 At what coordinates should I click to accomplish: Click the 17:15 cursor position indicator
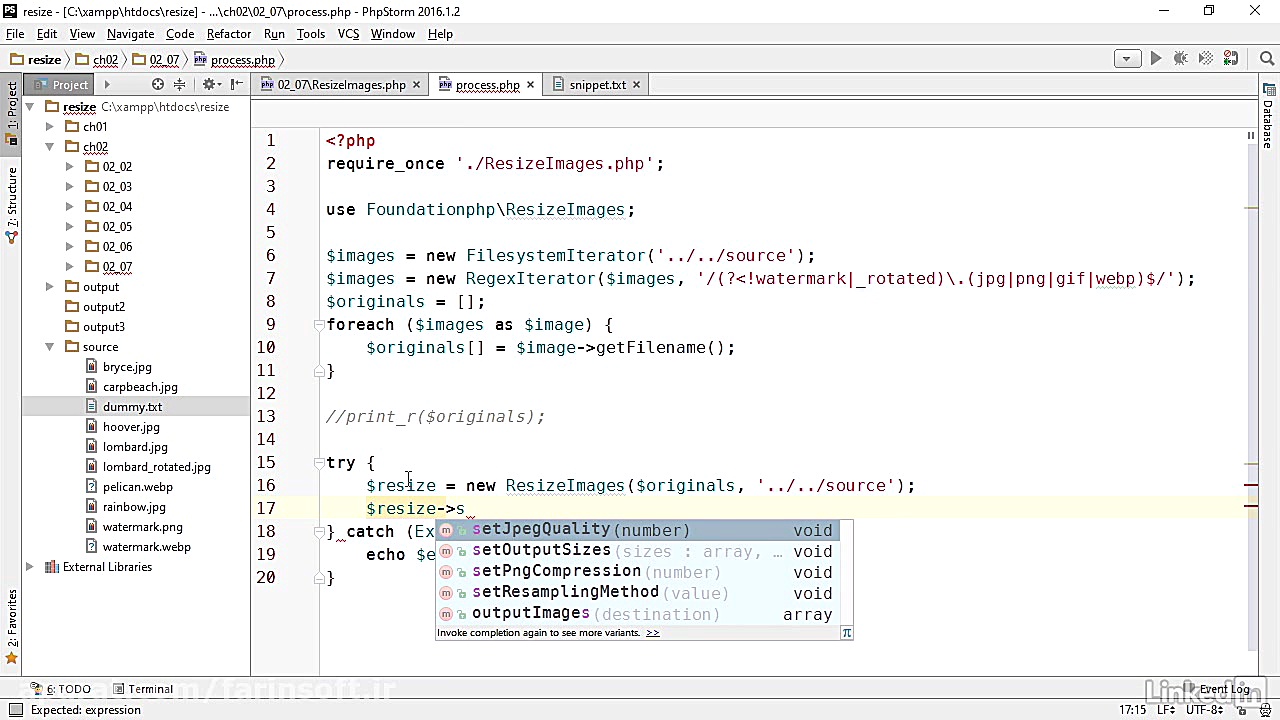click(1133, 710)
